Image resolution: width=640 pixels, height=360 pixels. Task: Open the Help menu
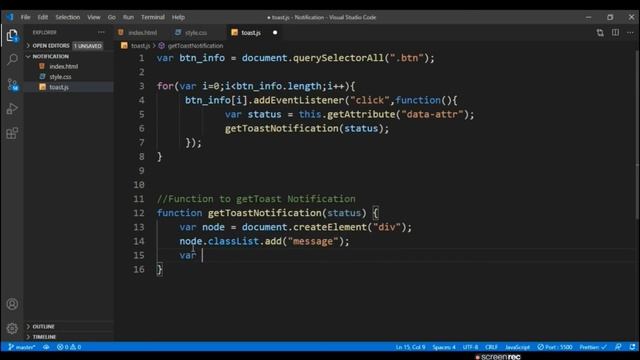pos(178,17)
